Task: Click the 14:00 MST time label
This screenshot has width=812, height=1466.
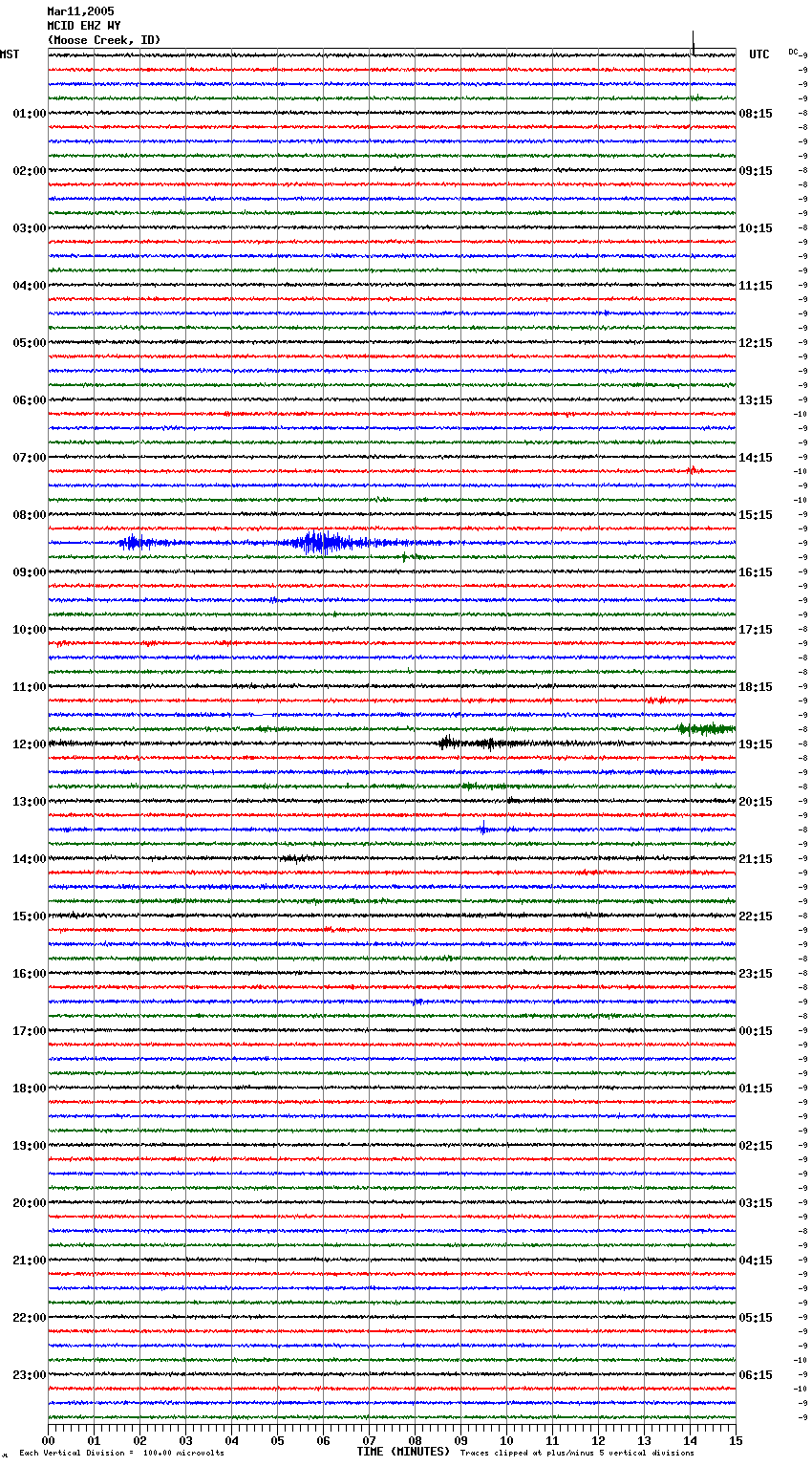Action: coord(30,859)
